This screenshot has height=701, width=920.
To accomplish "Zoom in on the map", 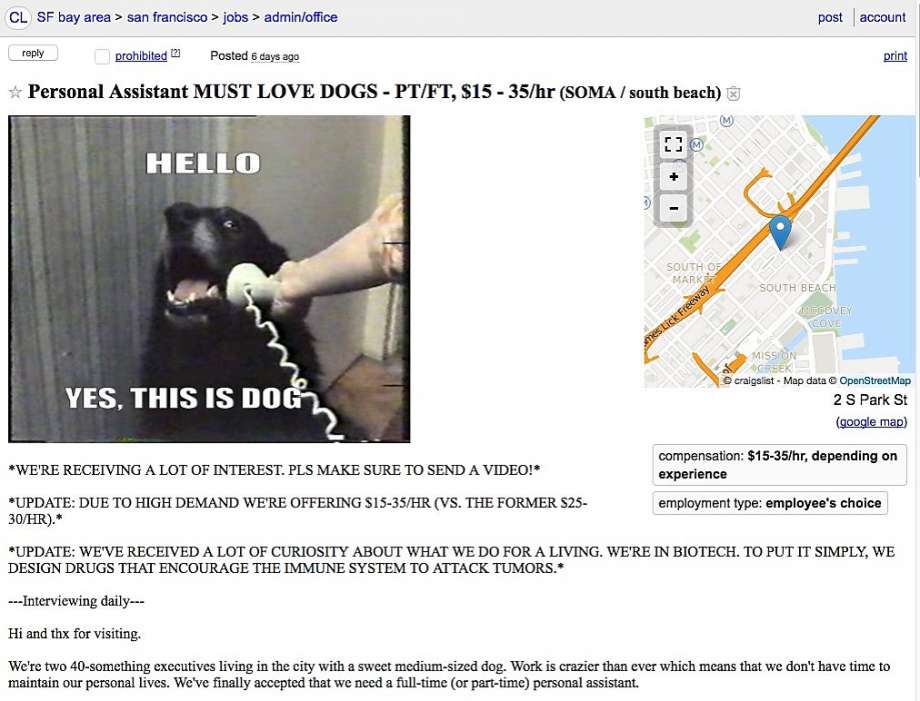I will click(674, 177).
